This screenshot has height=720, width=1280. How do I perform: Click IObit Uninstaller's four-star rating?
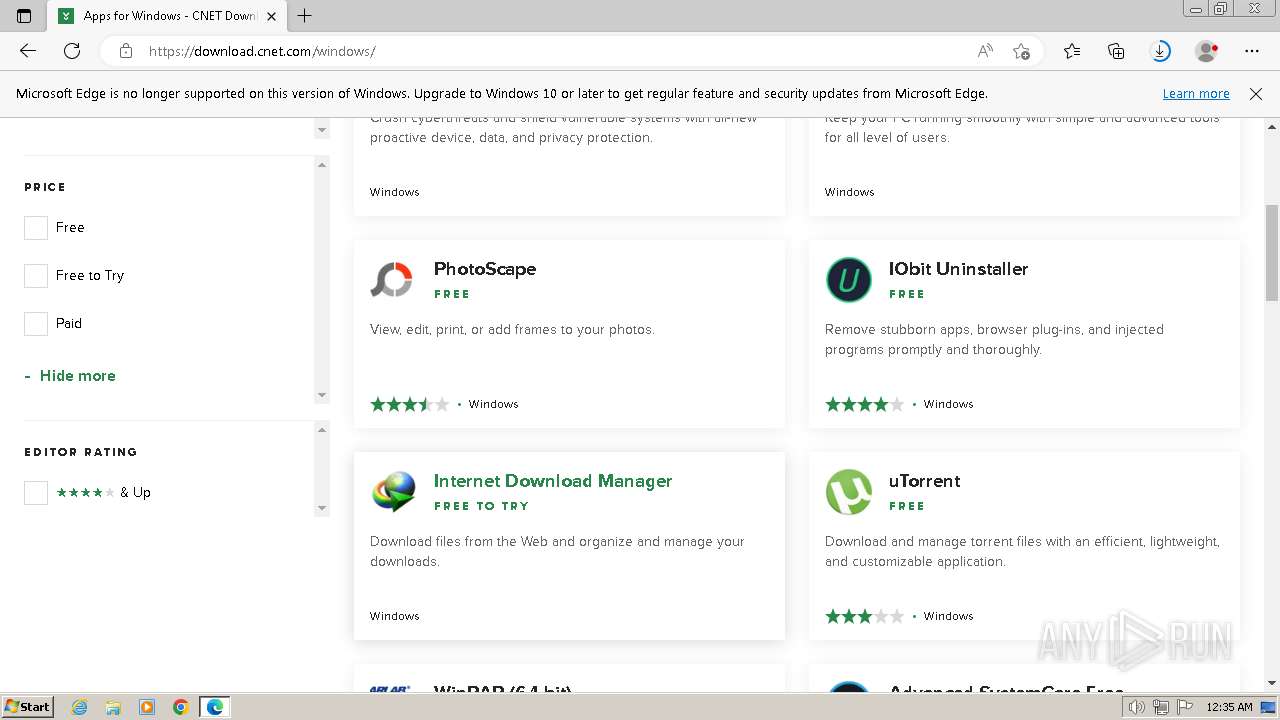pos(865,404)
